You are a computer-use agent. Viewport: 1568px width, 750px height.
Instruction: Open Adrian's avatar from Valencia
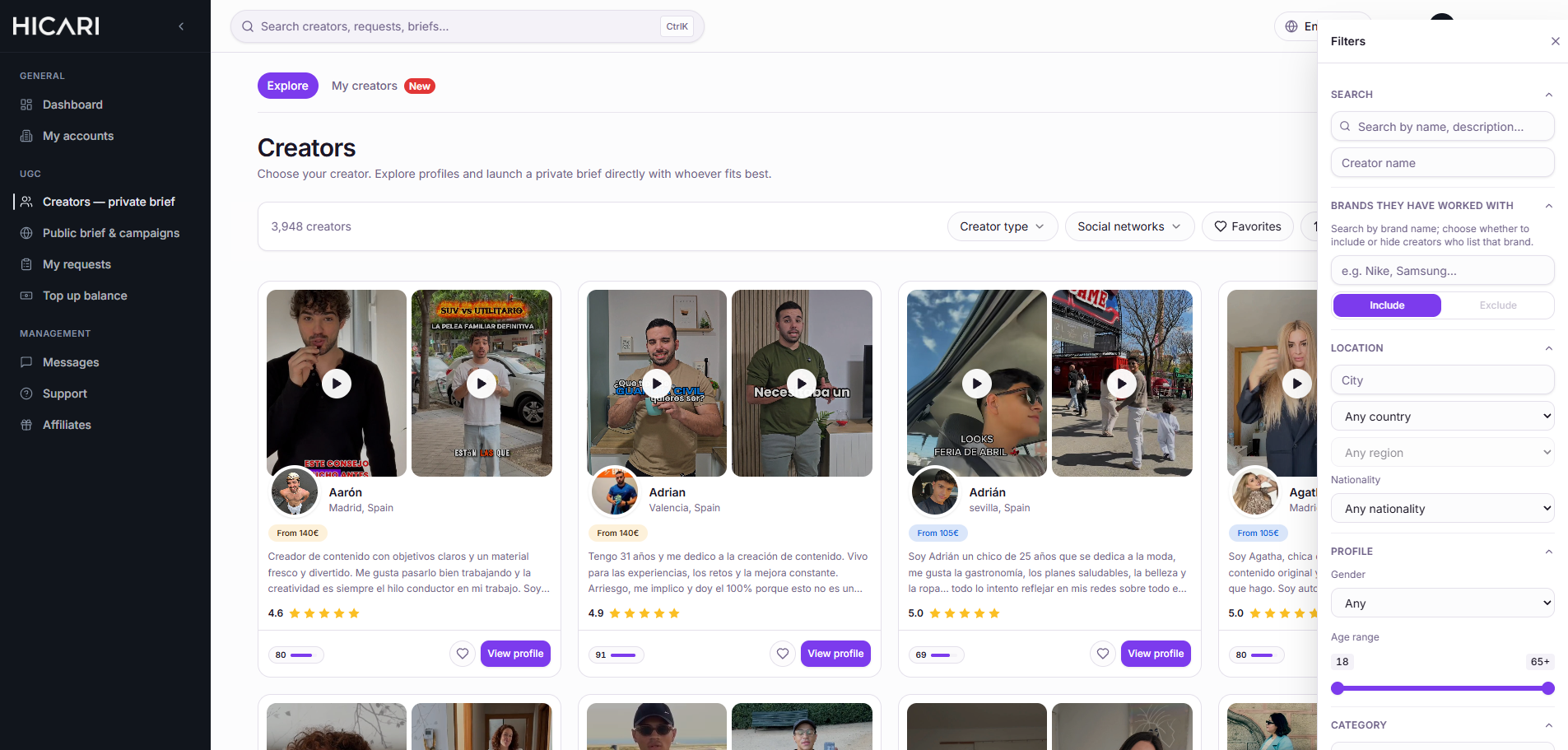615,491
